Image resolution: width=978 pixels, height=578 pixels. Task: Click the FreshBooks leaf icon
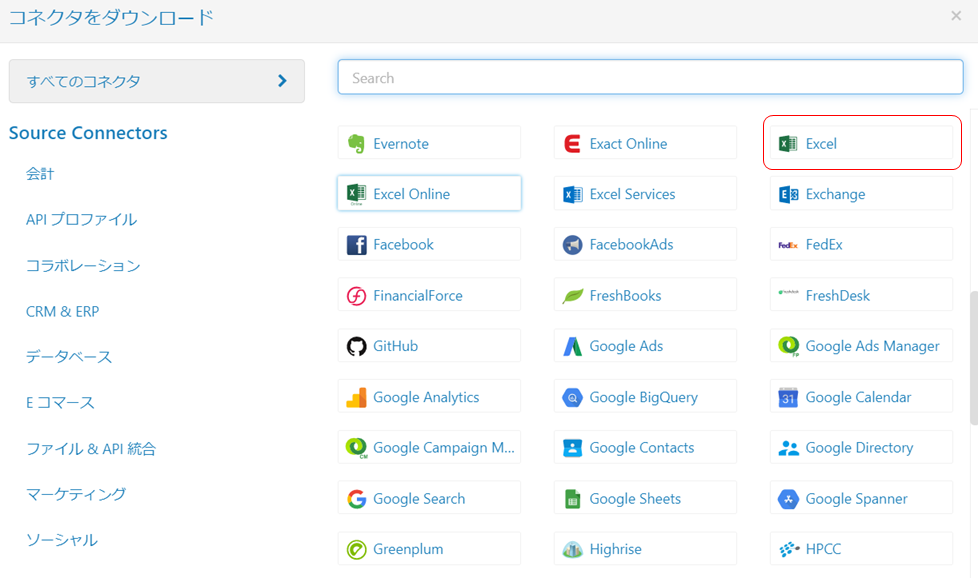572,296
